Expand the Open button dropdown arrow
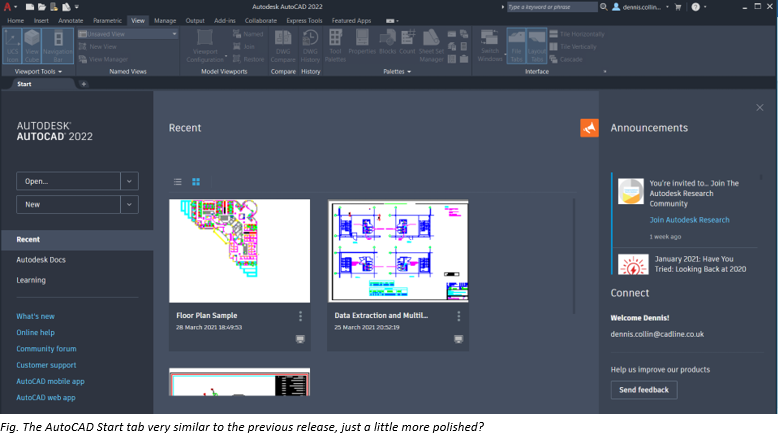Screen dimensions: 778x438 129,181
